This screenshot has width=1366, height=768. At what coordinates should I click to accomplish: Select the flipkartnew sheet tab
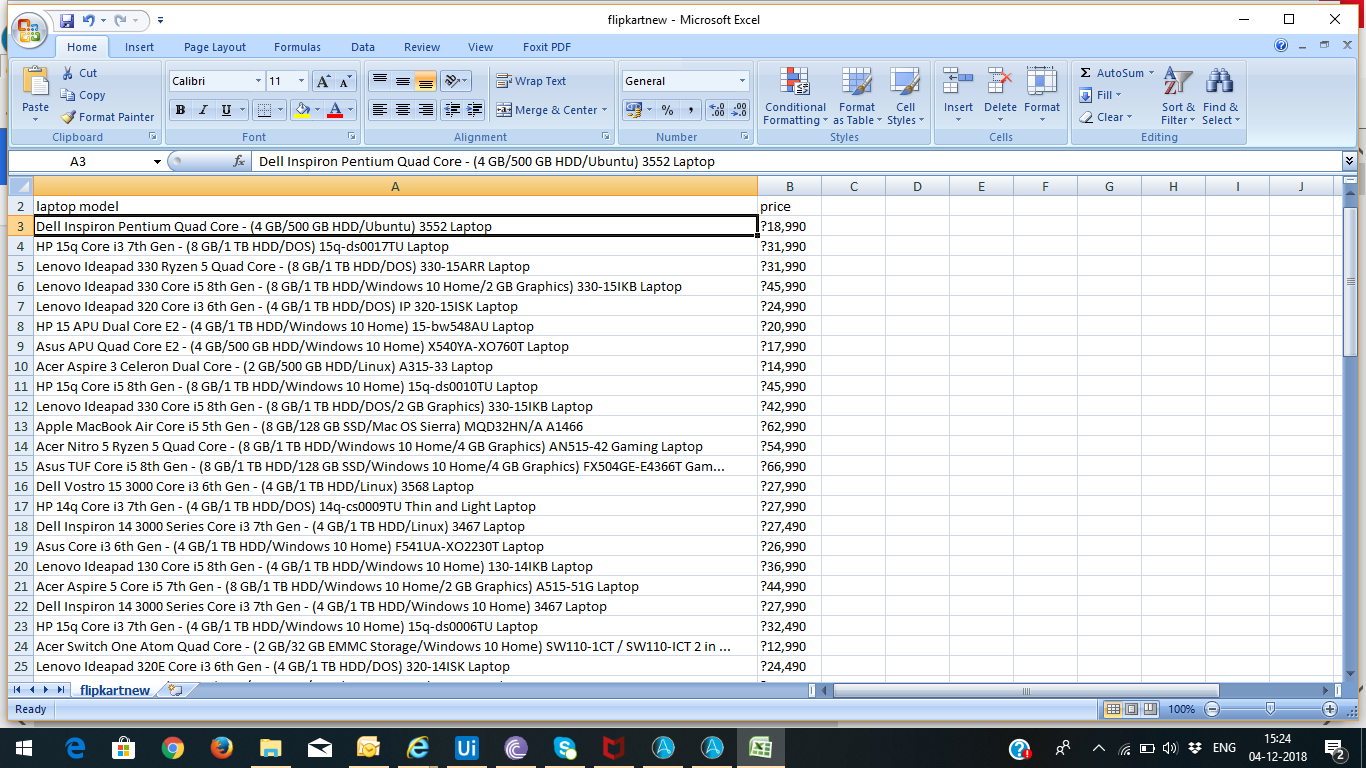(115, 690)
